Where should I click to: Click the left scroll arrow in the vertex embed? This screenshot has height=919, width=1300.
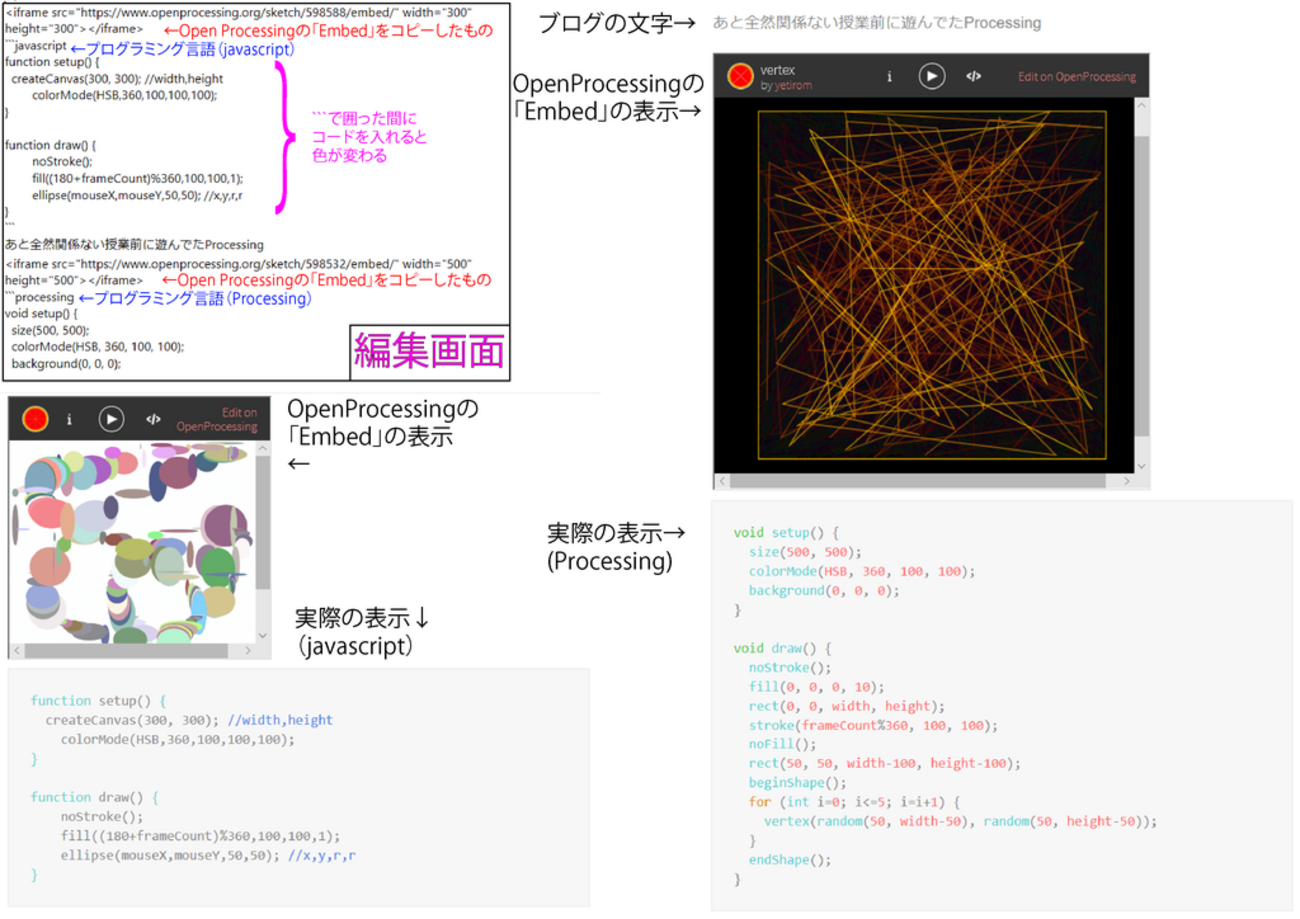pos(721,480)
